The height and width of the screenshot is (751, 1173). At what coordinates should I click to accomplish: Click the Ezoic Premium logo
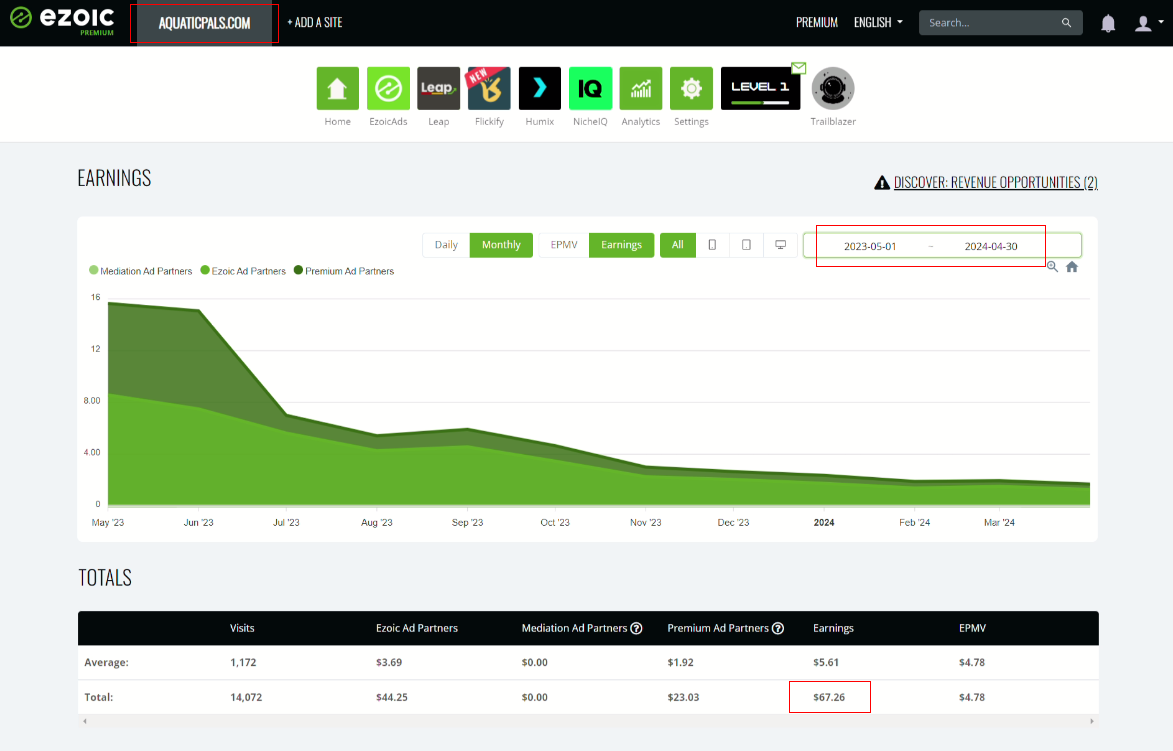(x=62, y=20)
